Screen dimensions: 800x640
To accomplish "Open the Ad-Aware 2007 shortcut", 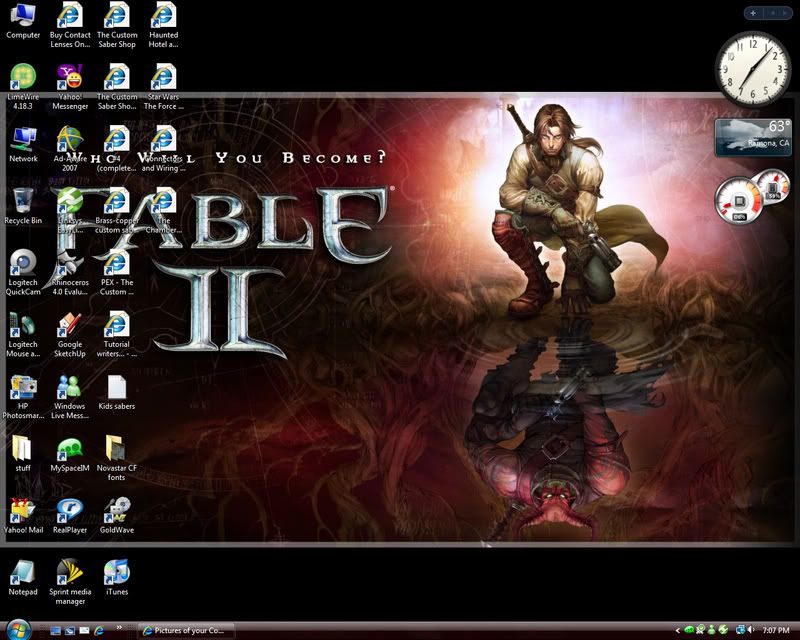I will point(69,140).
